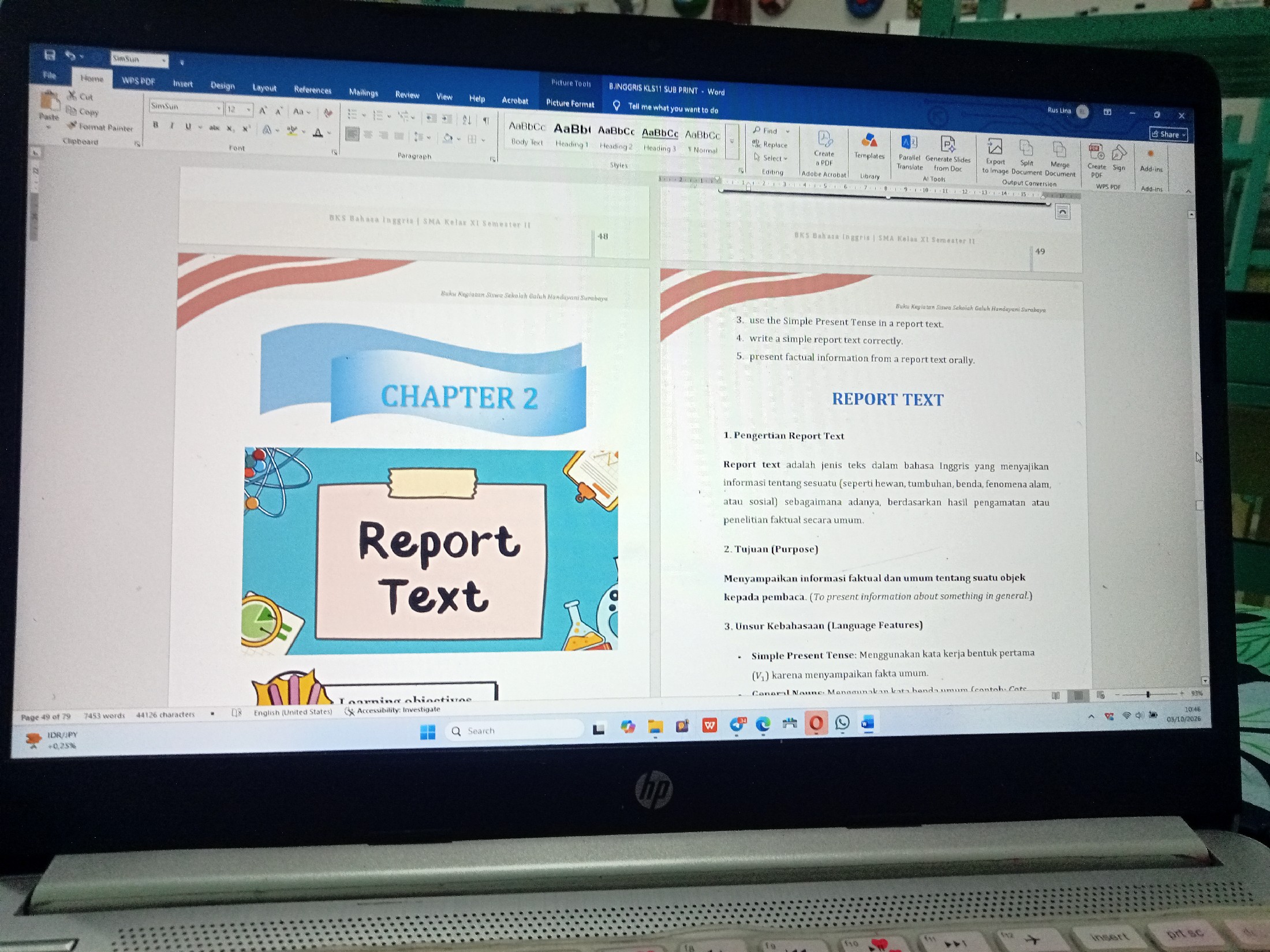Click the zoom slider in status bar
Image resolution: width=1270 pixels, height=952 pixels.
click(x=1148, y=694)
